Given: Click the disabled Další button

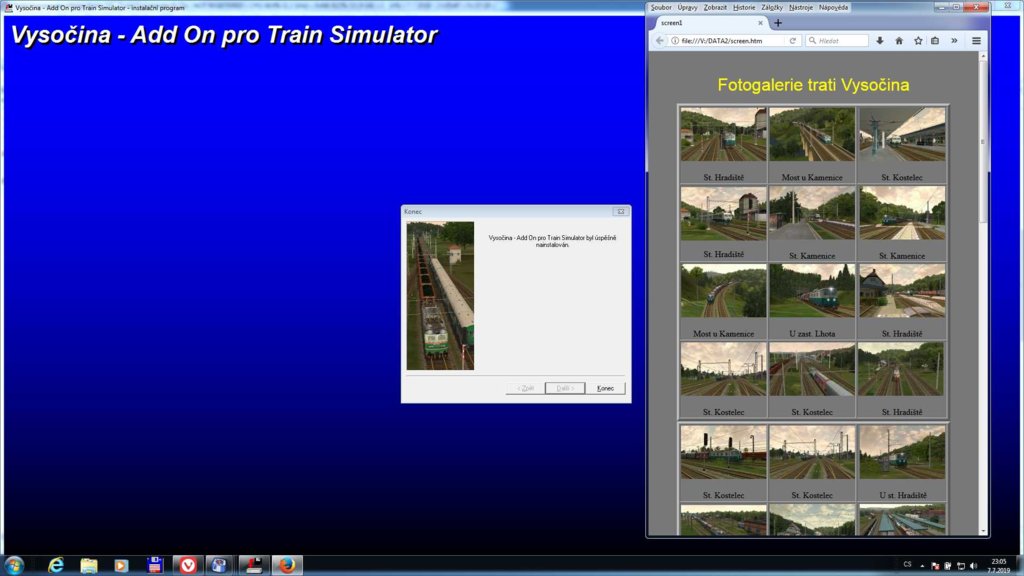Looking at the screenshot, I should [565, 388].
